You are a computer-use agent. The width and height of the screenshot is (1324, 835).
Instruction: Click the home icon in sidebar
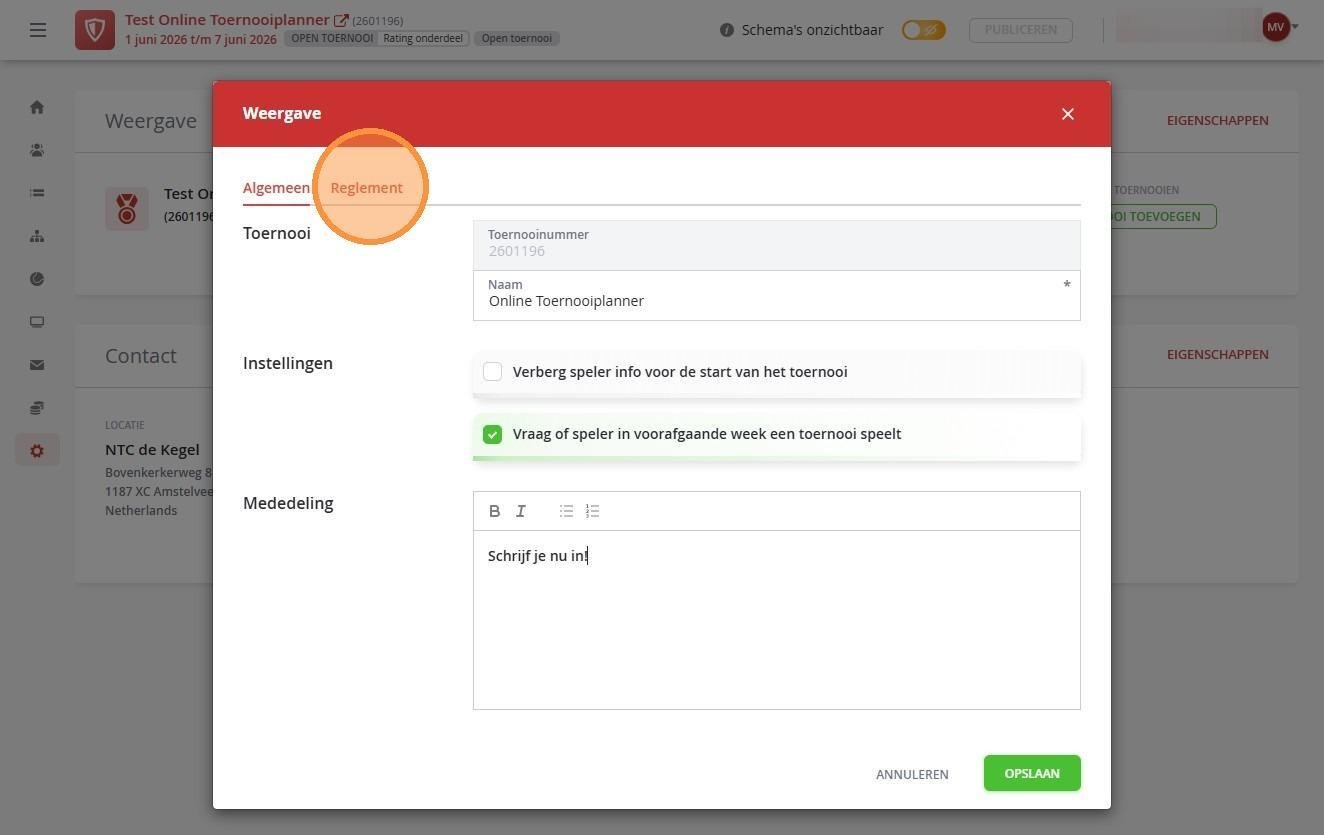(x=37, y=107)
